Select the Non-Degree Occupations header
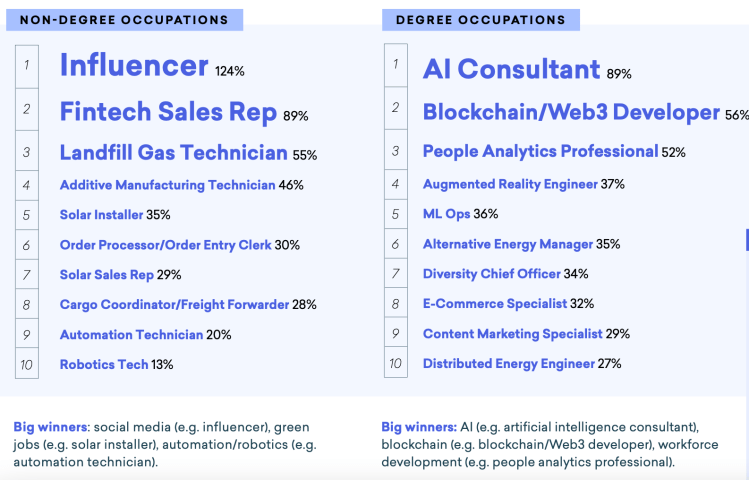749x480 pixels. (x=124, y=19)
